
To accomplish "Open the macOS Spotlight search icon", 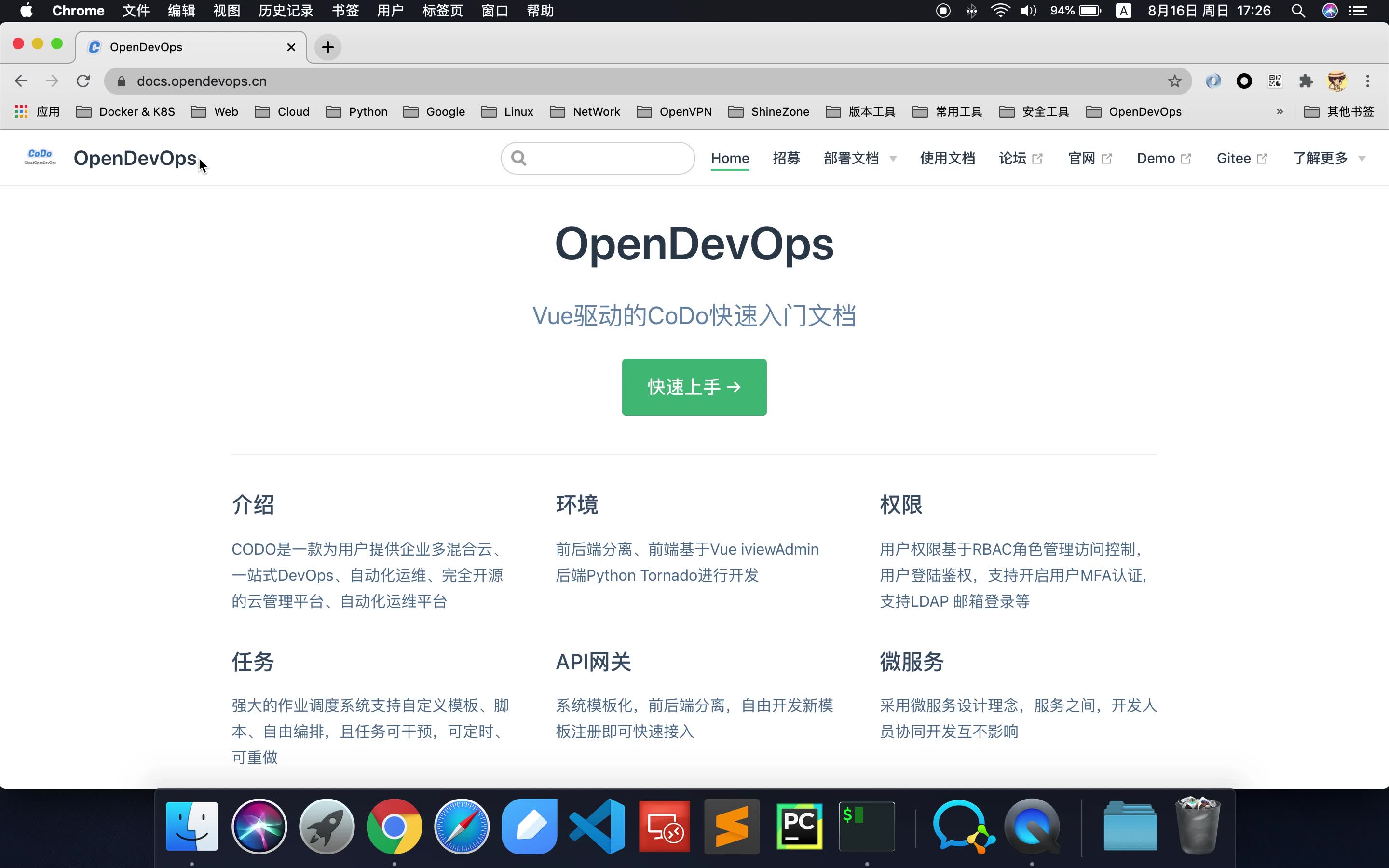I will click(1298, 11).
